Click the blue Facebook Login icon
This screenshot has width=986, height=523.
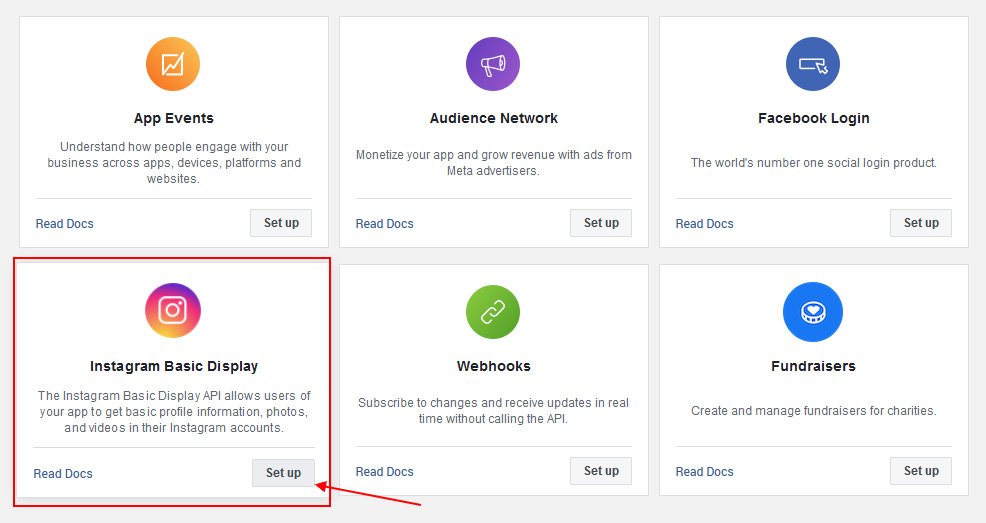pyautogui.click(x=813, y=64)
